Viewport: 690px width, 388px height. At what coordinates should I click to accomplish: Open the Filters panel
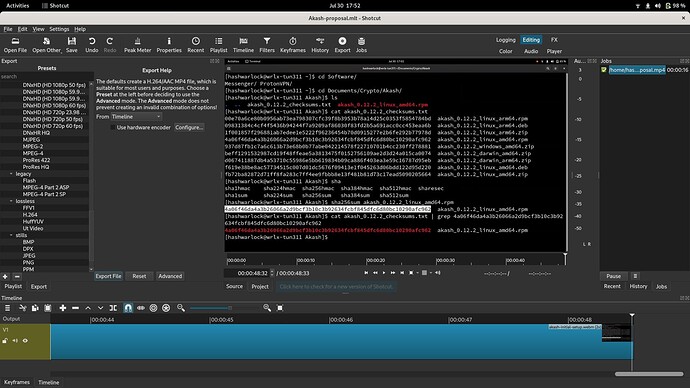click(x=267, y=45)
